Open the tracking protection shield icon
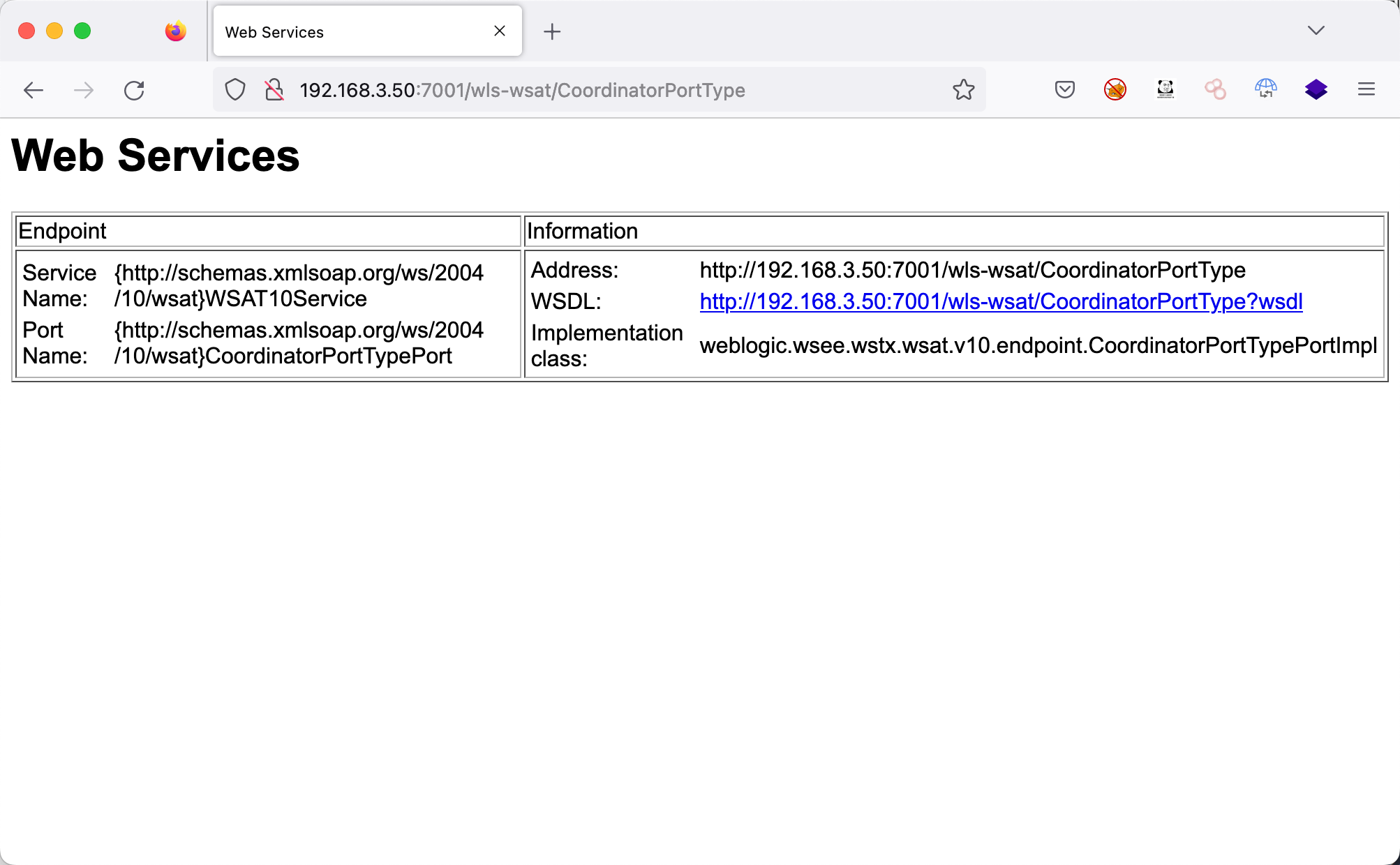Image resolution: width=1400 pixels, height=865 pixels. pos(235,90)
